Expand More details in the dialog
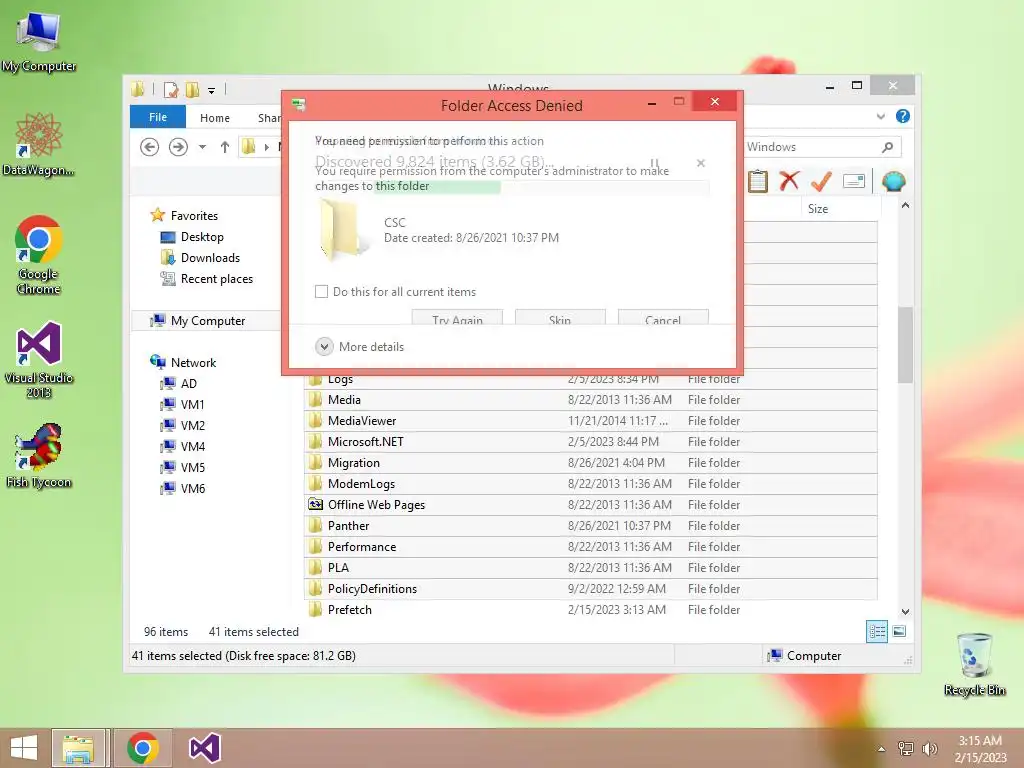The height and width of the screenshot is (768, 1024). [x=360, y=346]
